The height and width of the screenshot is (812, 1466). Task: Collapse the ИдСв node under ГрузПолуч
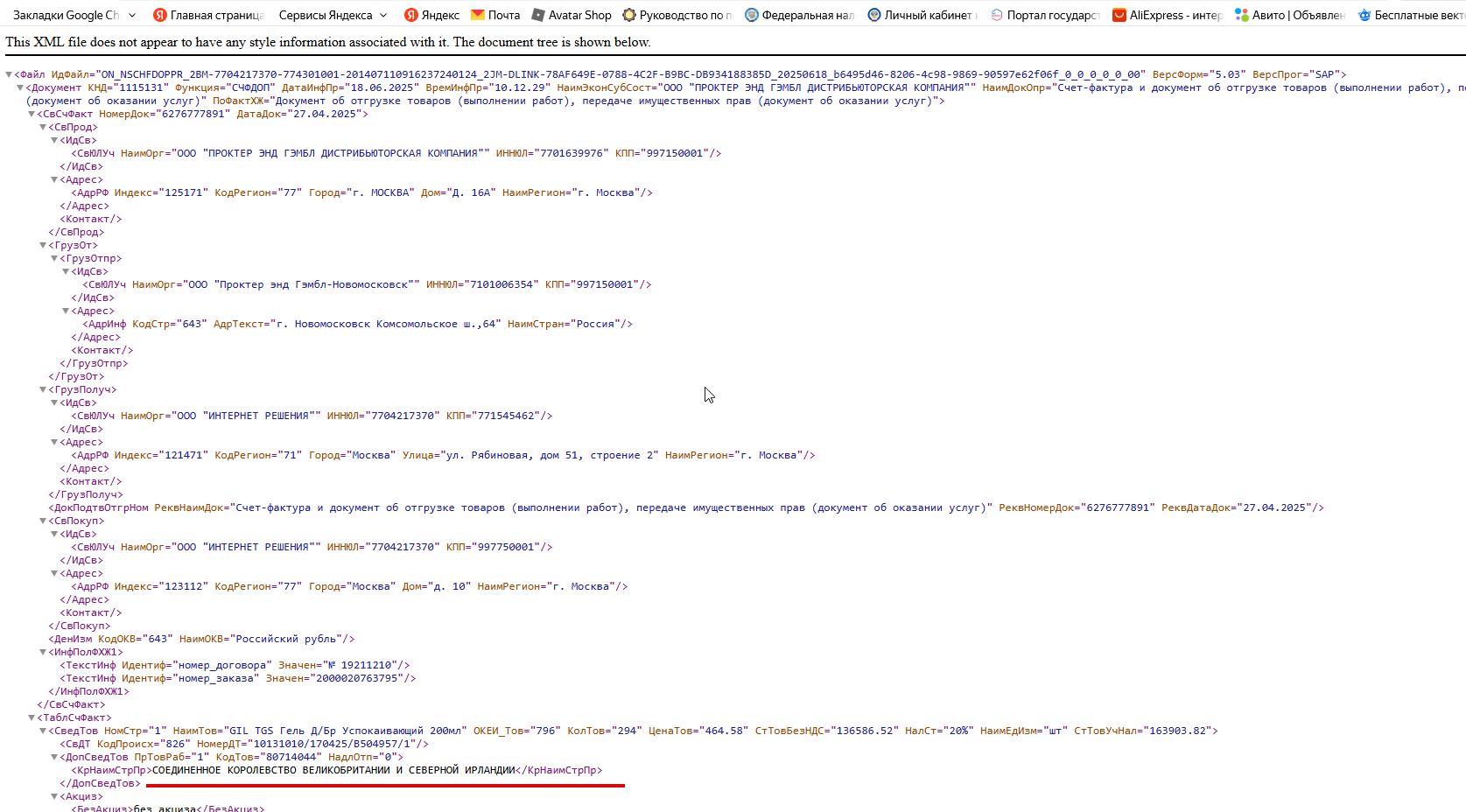pos(54,403)
